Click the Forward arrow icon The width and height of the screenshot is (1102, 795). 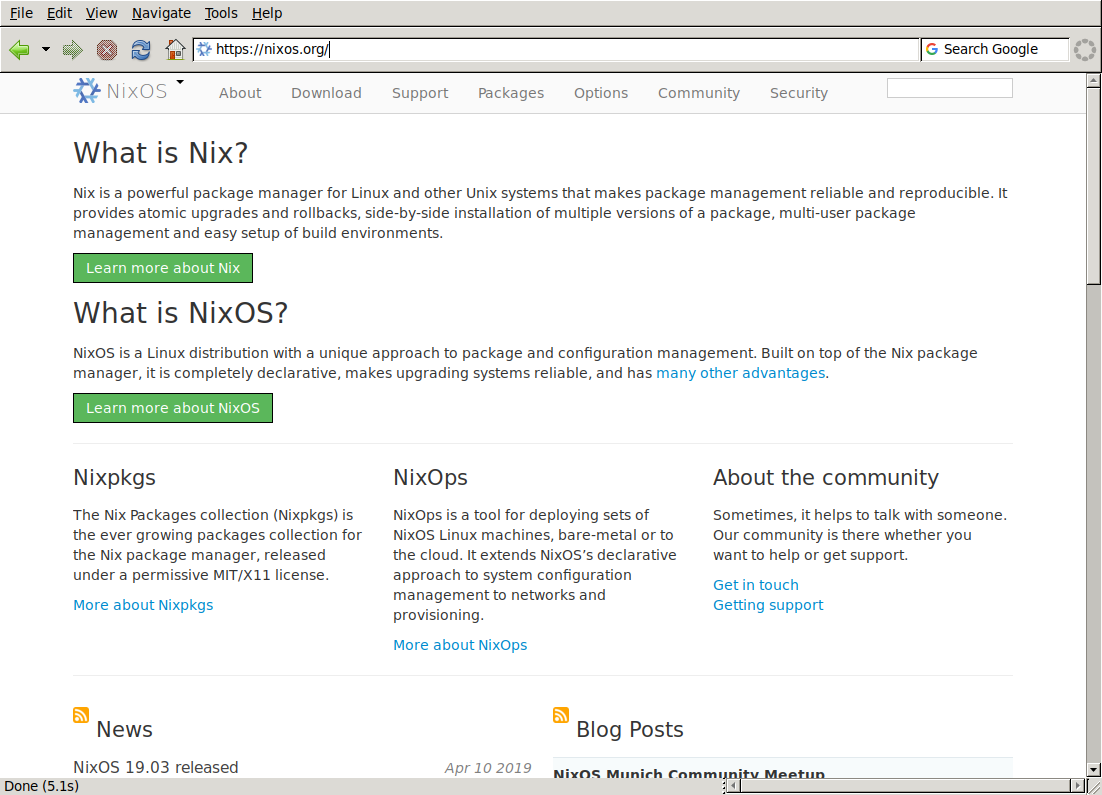(x=72, y=49)
